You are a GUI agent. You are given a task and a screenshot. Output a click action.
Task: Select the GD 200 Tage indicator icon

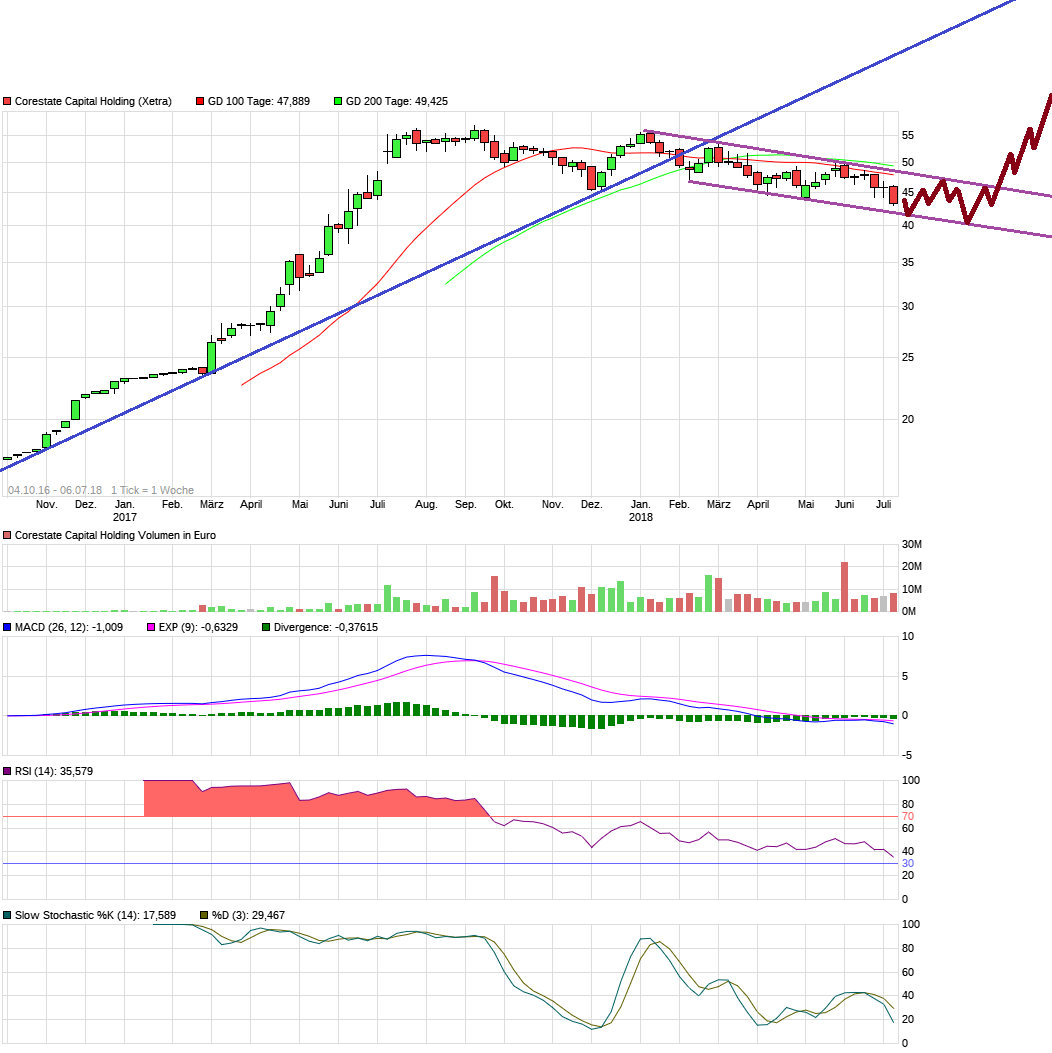point(338,101)
